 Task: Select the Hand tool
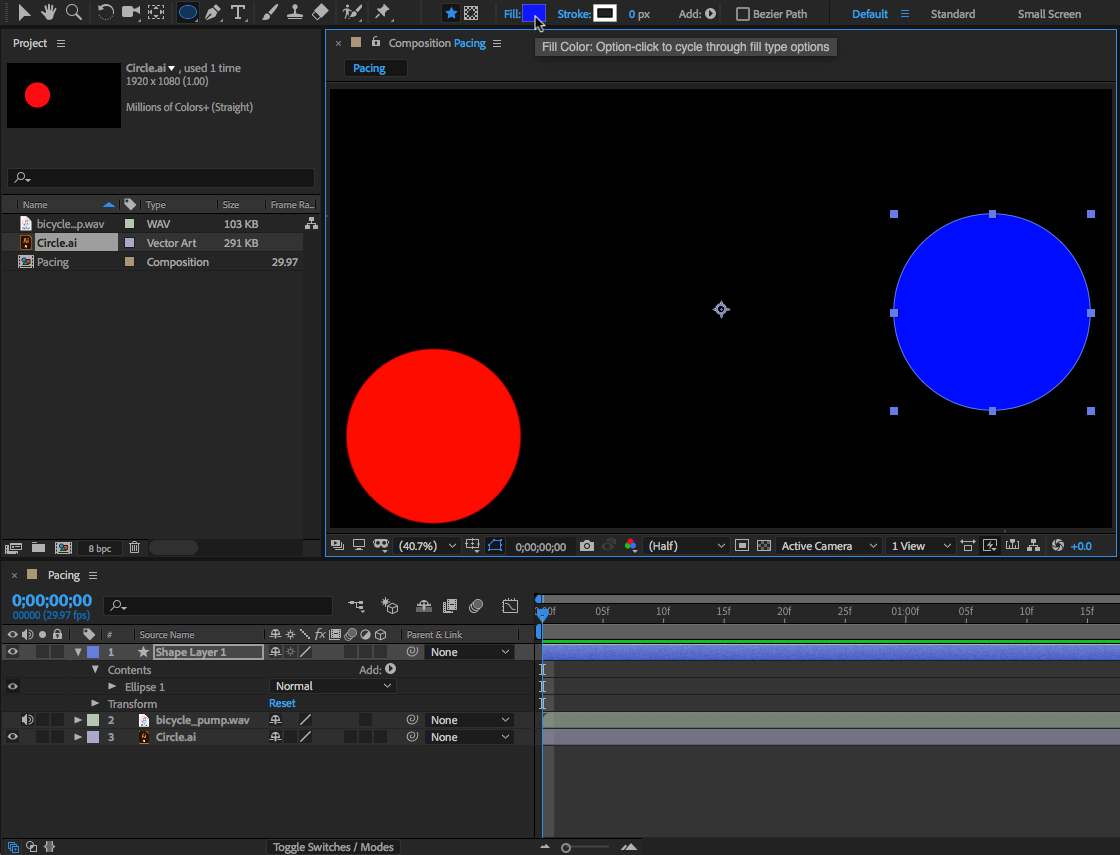pyautogui.click(x=48, y=13)
